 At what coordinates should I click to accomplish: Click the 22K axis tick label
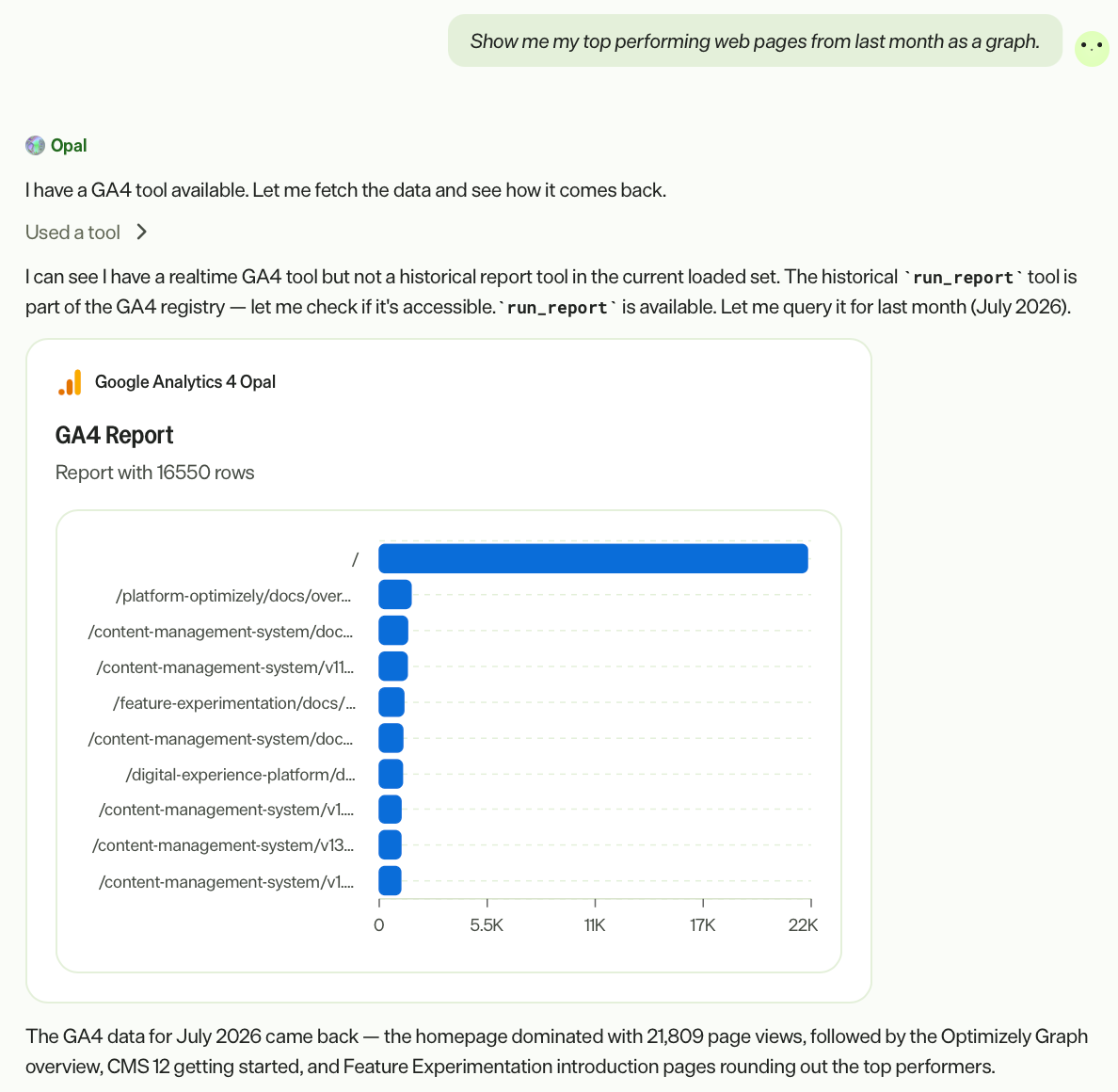[x=803, y=925]
